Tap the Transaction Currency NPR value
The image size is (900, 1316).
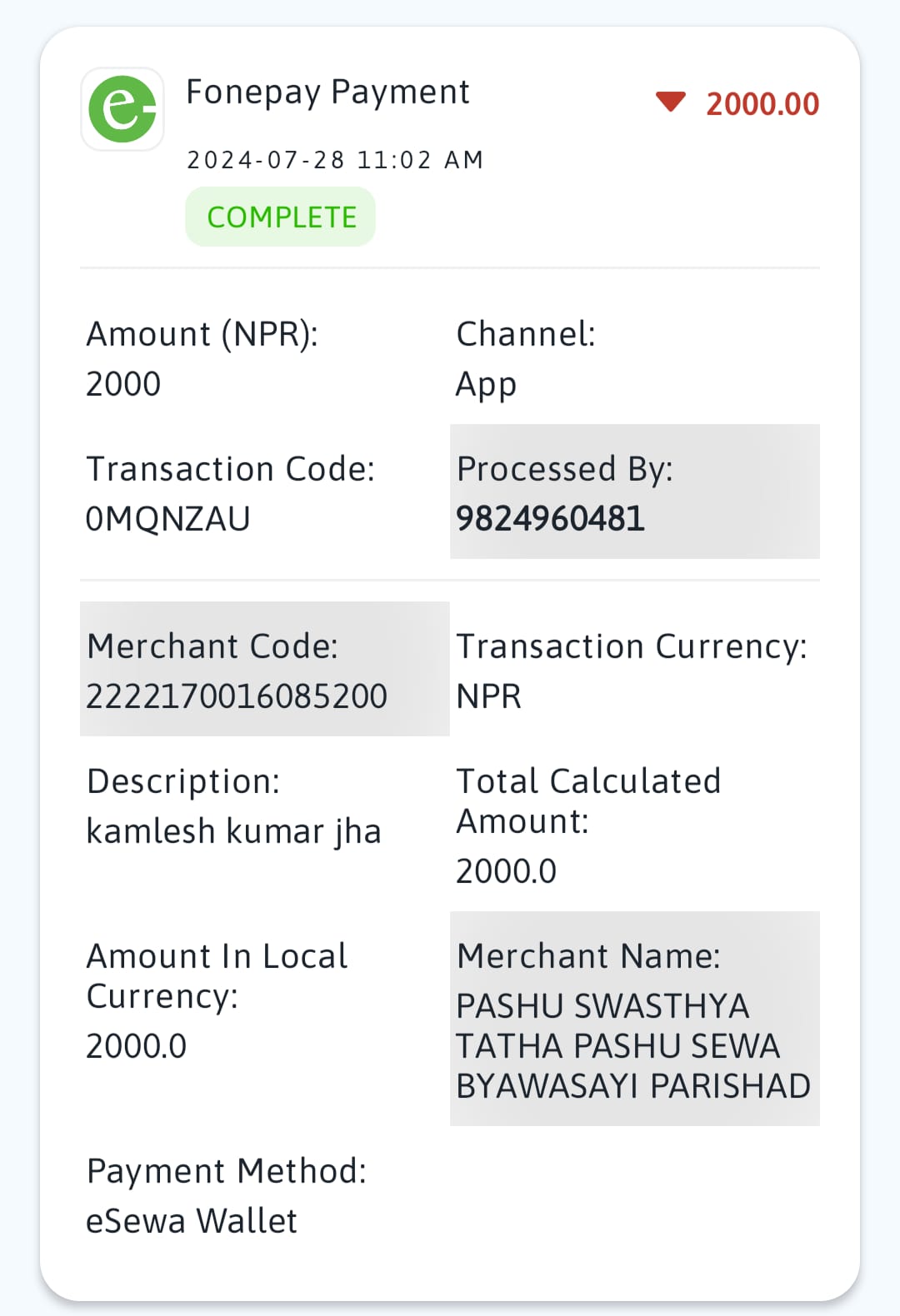point(488,696)
